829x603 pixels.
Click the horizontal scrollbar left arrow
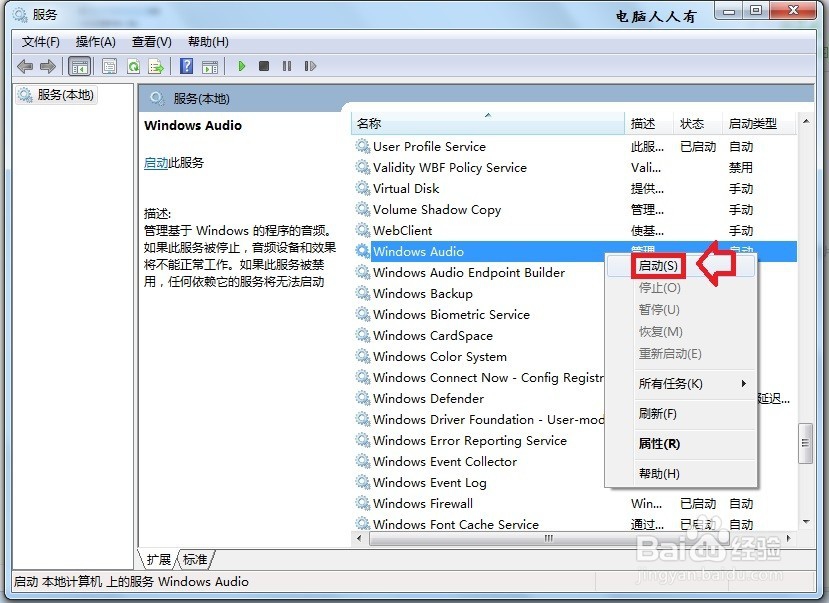pos(360,539)
